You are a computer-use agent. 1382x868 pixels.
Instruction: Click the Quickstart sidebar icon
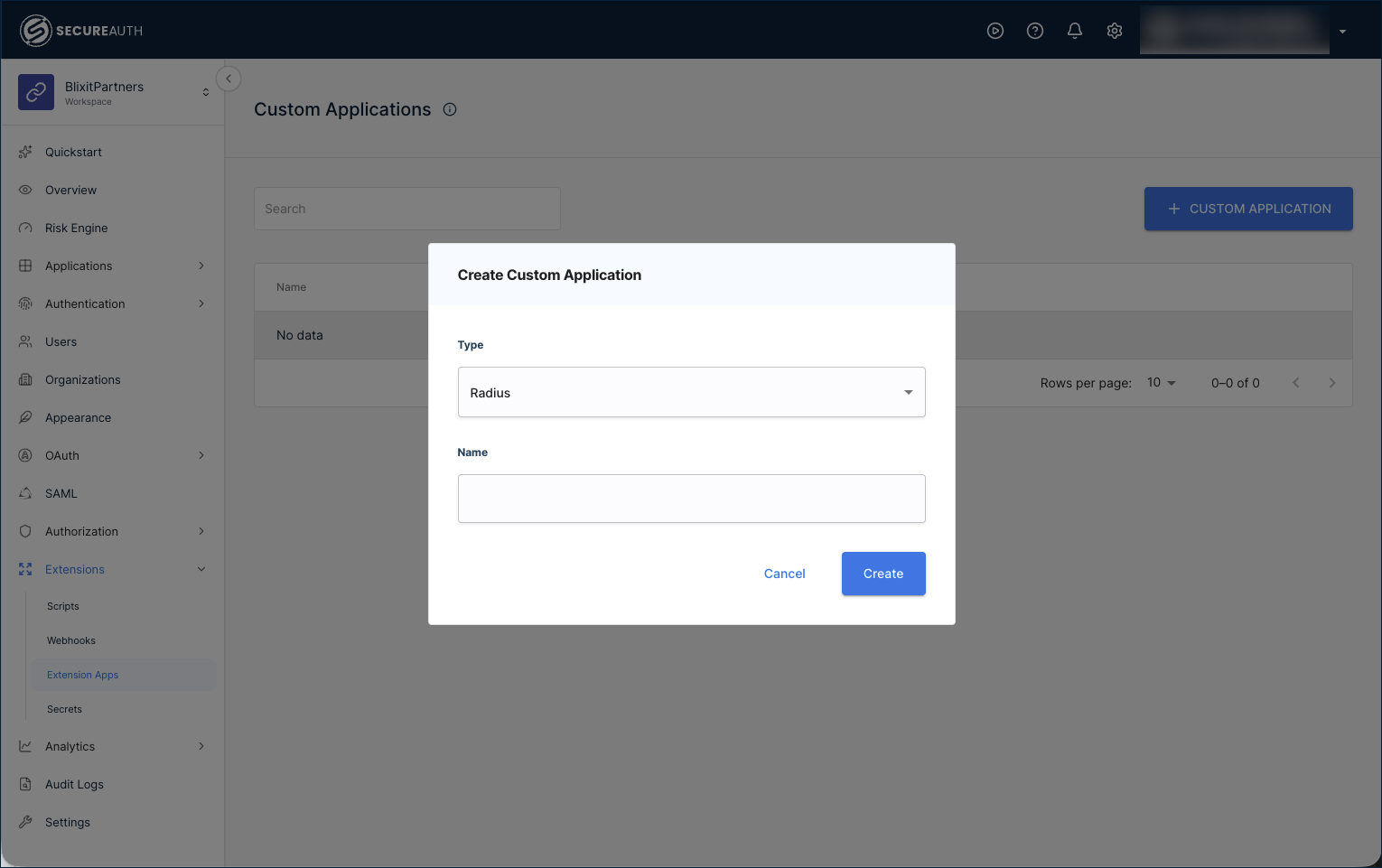coord(25,152)
